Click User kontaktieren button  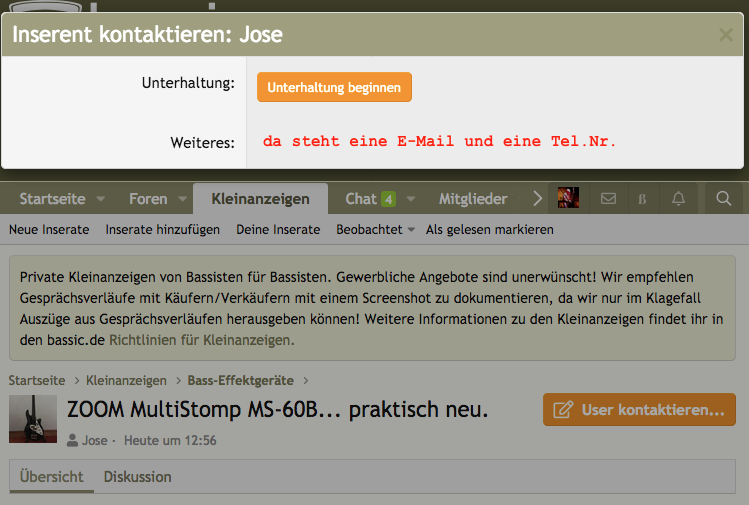(639, 409)
